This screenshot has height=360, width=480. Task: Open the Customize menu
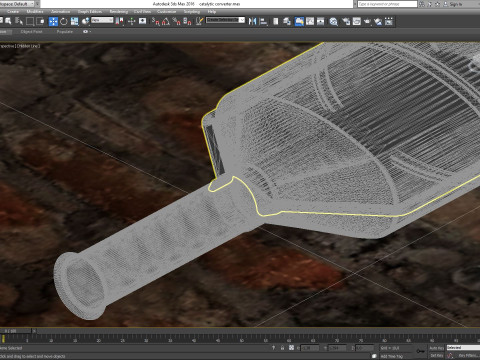point(166,12)
